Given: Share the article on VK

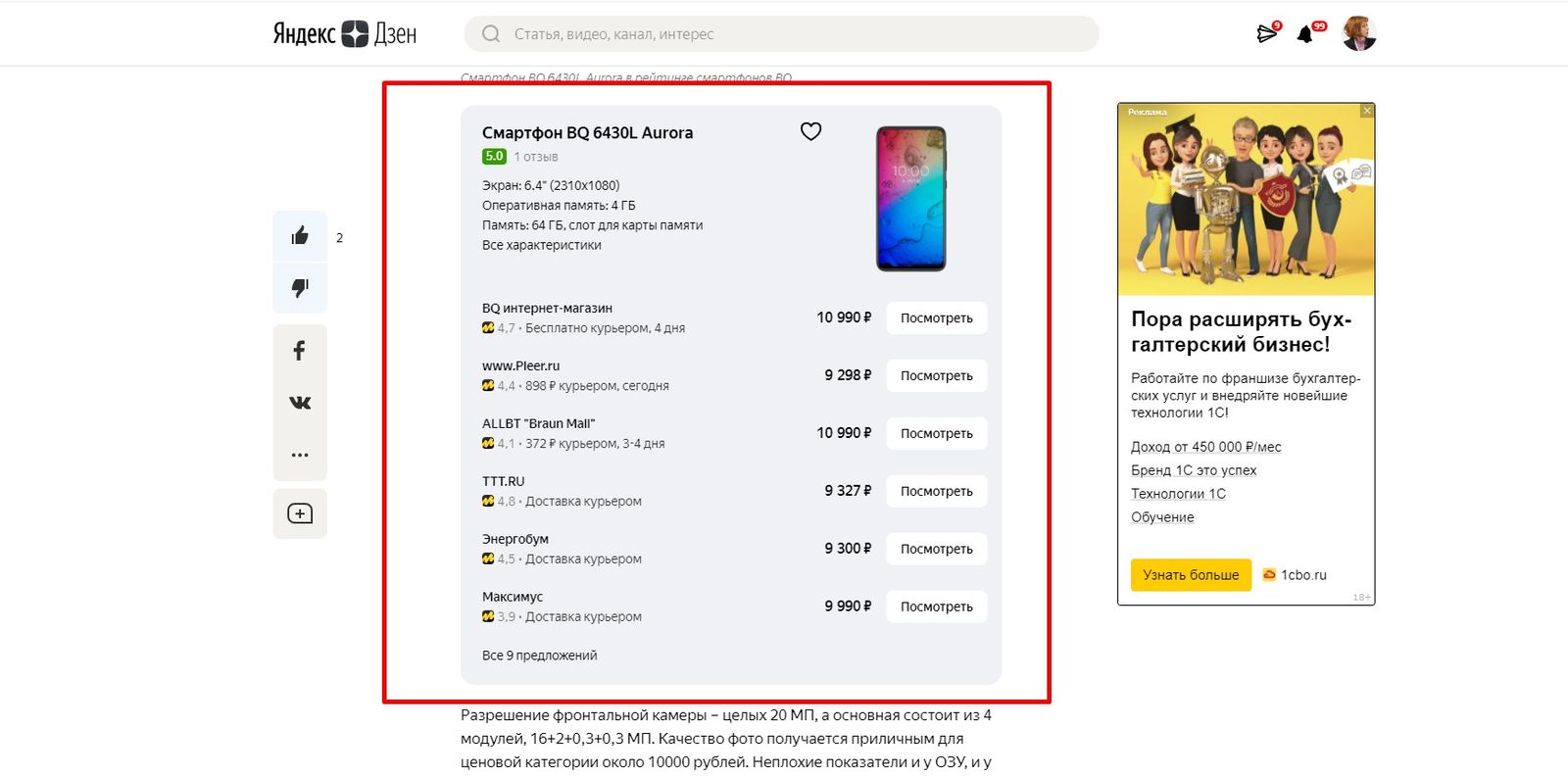Looking at the screenshot, I should 300,403.
